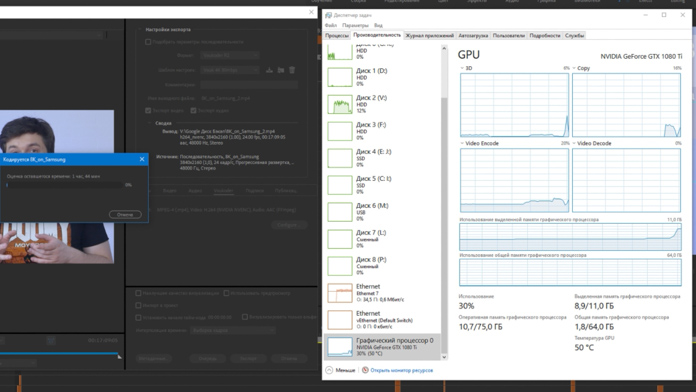Click the blue preview timeline bar
The height and width of the screenshot is (392, 696).
pos(59,353)
